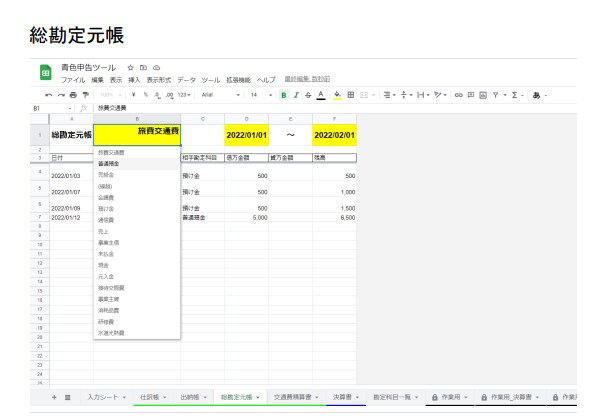Increase decimal places
Image resolution: width=593 pixels, height=416 pixels.
pyautogui.click(x=169, y=95)
